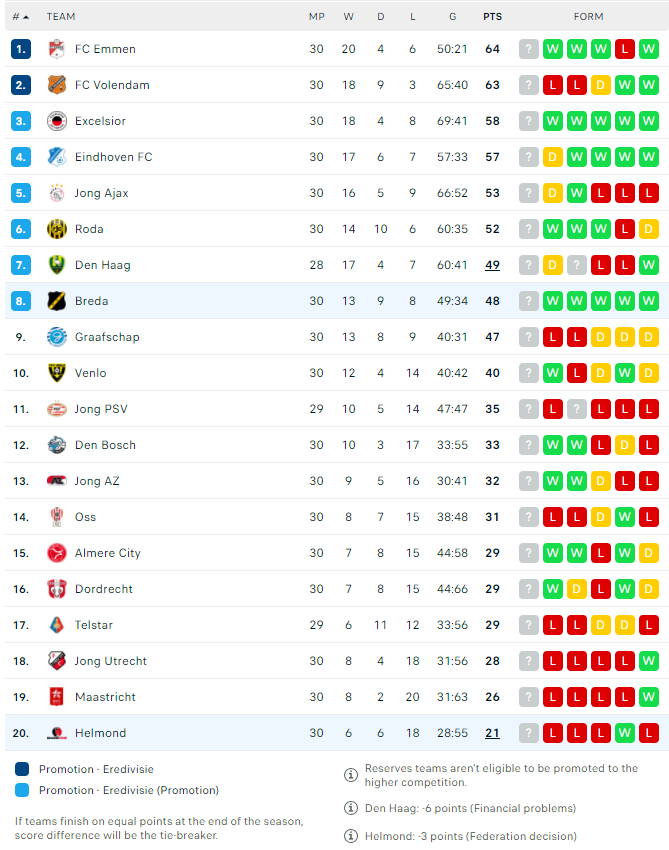Click the Telstar team badge

[56, 625]
